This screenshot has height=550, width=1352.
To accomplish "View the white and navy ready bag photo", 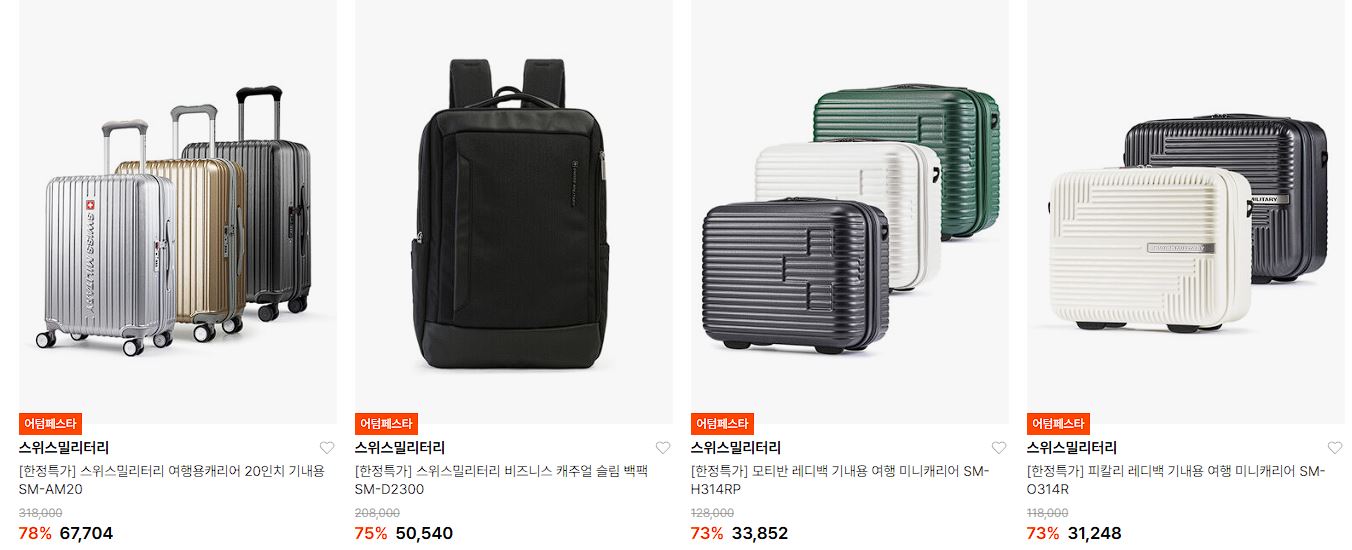I will point(1186,212).
